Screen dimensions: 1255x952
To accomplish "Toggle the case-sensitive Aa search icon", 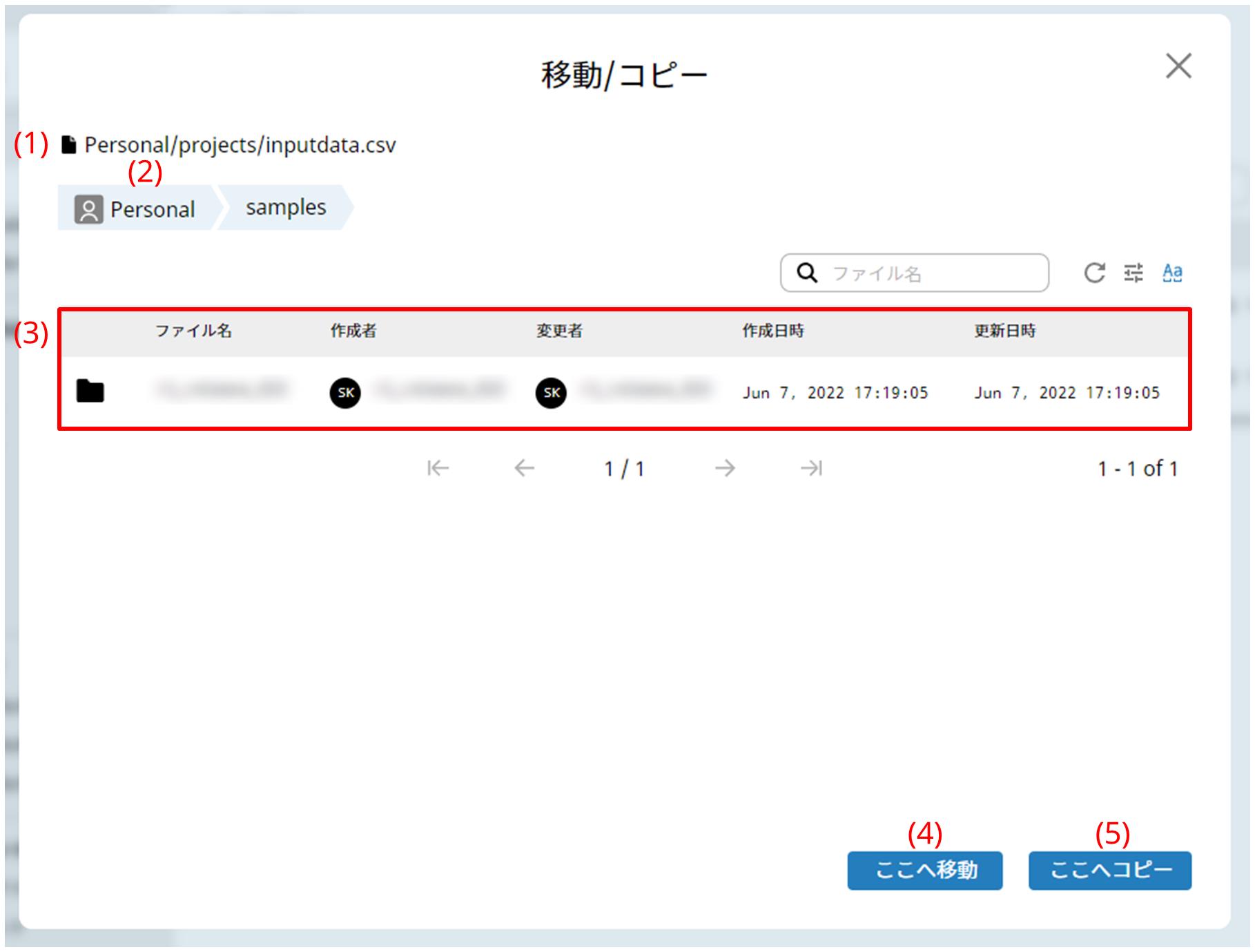I will point(1172,273).
